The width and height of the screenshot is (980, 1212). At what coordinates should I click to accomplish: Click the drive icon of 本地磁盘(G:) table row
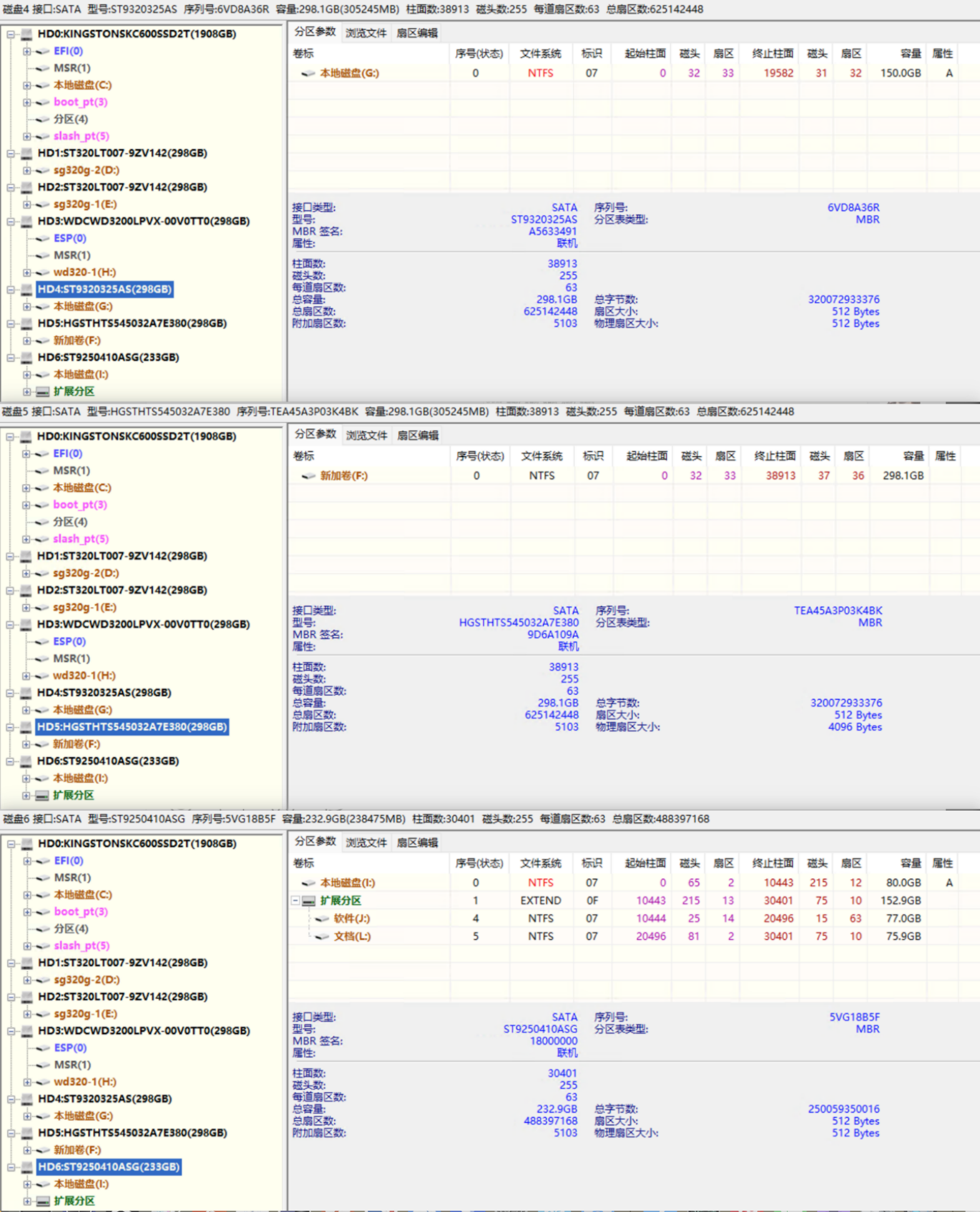308,74
